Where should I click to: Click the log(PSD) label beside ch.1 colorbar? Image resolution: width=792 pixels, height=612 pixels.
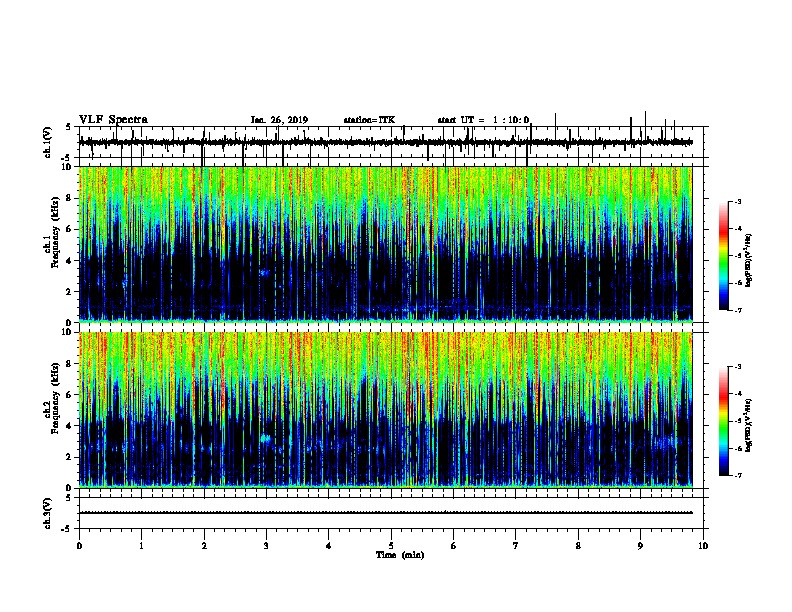click(x=749, y=260)
